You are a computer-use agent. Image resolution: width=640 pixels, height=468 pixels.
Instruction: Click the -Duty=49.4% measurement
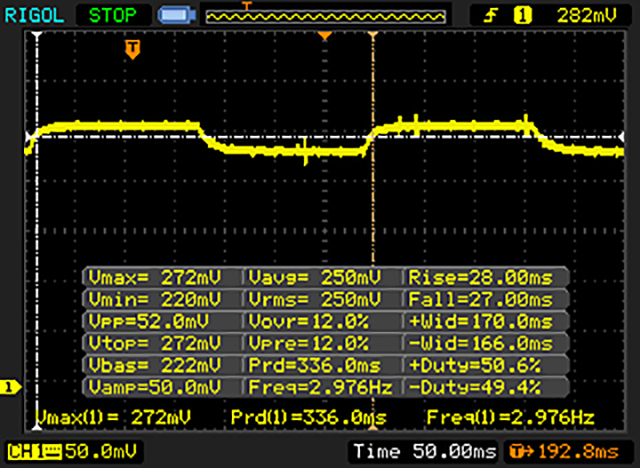tap(475, 387)
